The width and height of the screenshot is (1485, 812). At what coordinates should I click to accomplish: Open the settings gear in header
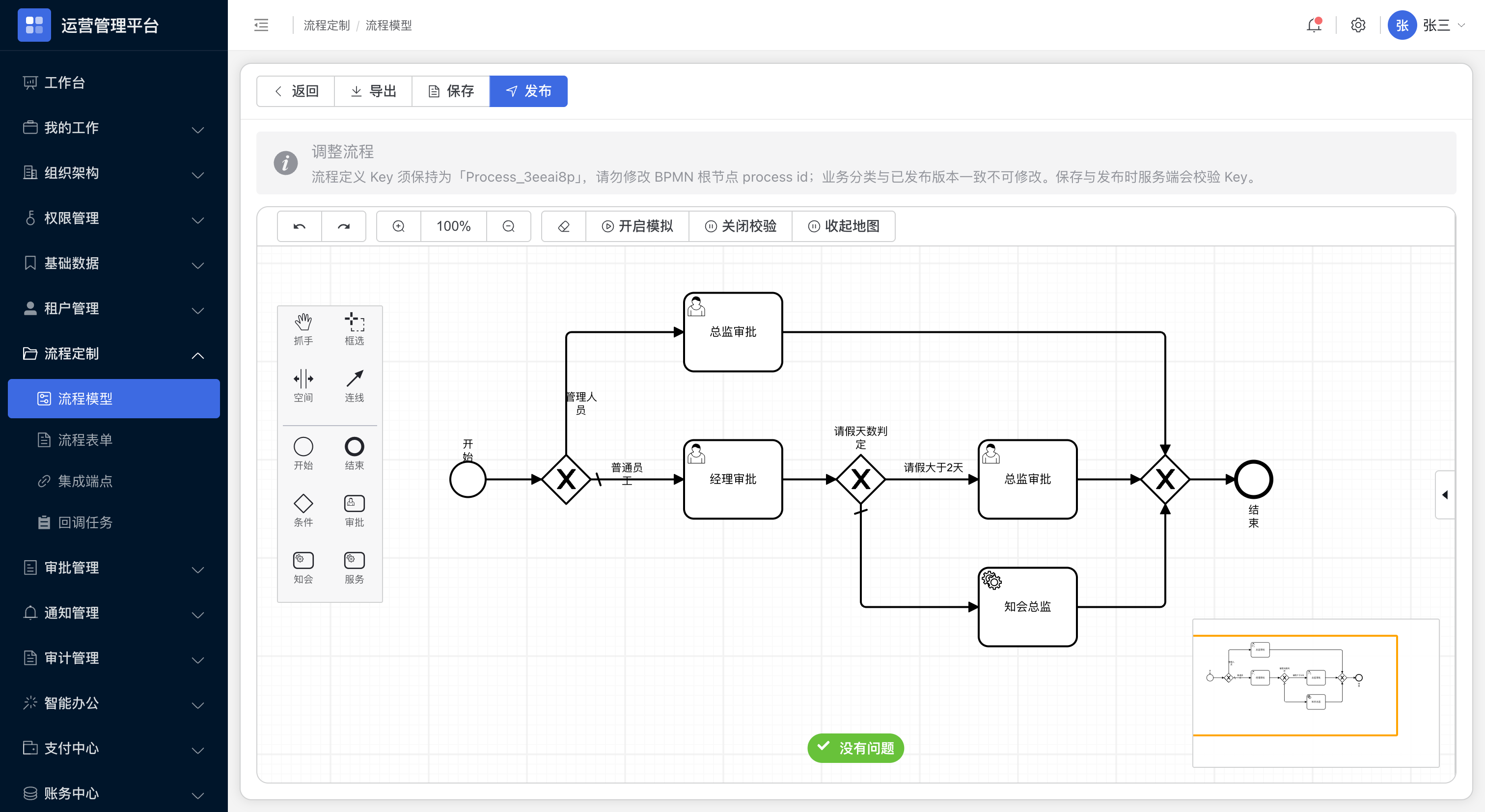pos(1358,25)
